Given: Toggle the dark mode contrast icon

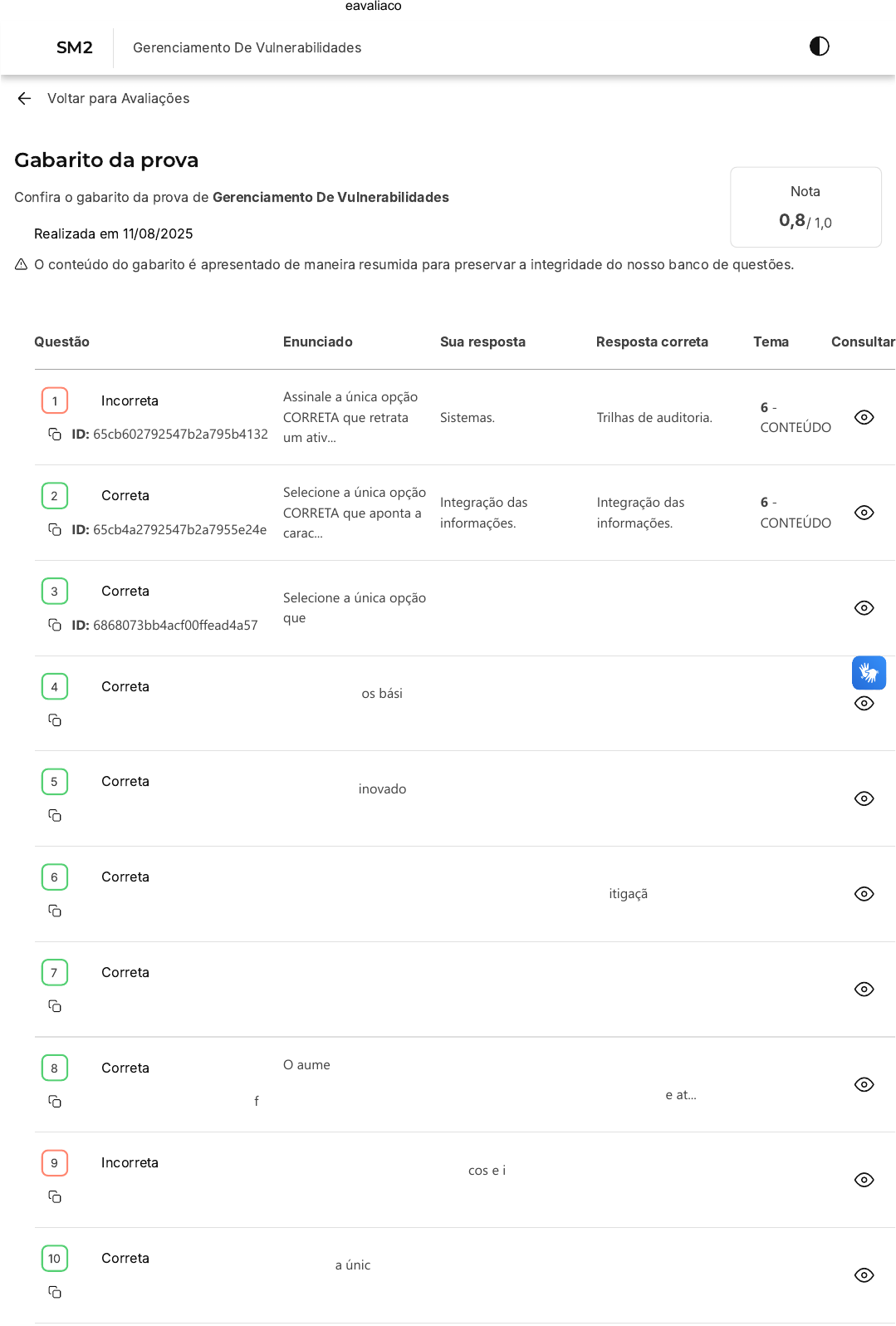Looking at the screenshot, I should coord(819,47).
